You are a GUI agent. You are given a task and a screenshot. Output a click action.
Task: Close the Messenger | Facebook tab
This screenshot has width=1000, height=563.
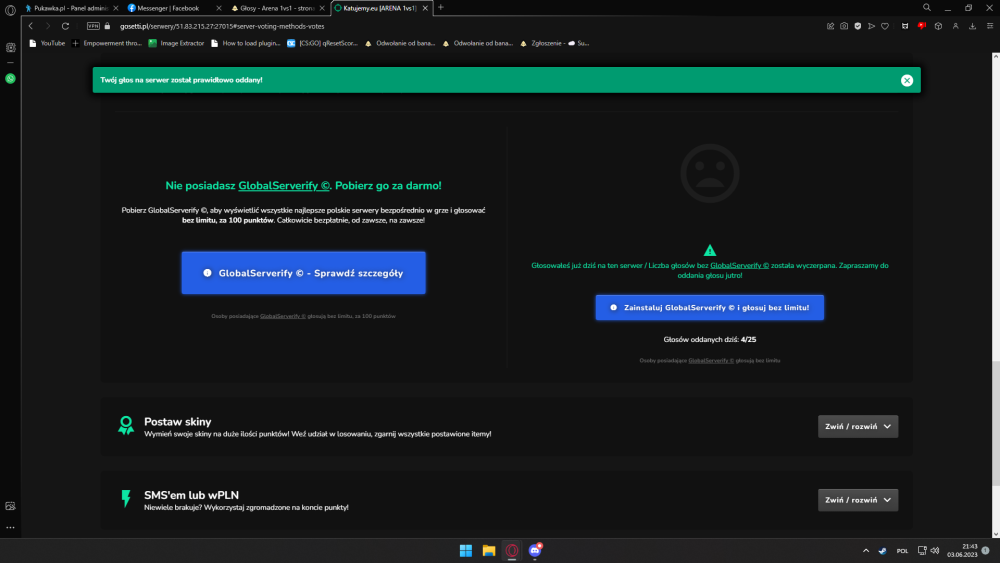click(219, 8)
